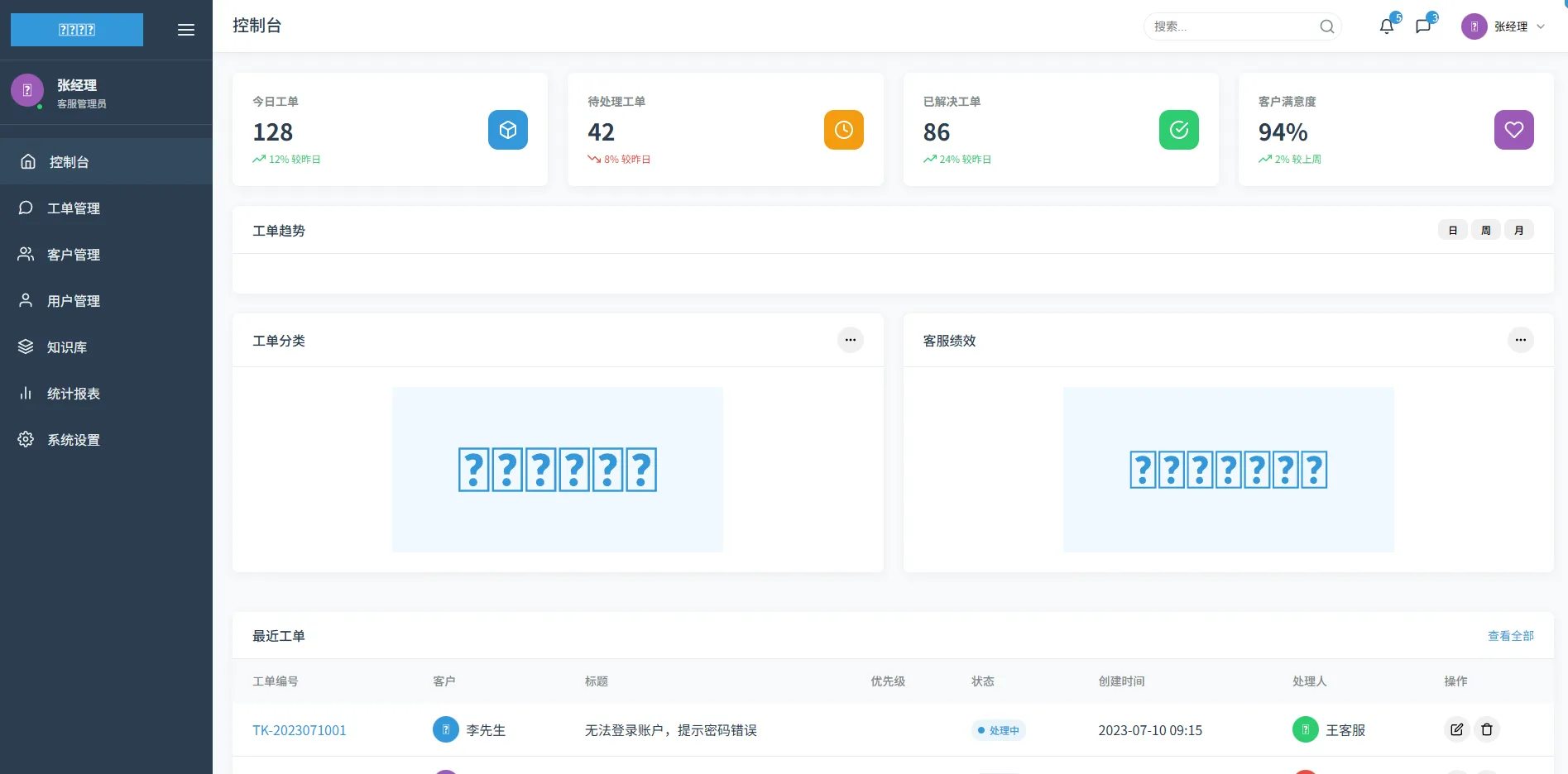Go to 工单管理
Screen dimensions: 1568x774
[106, 208]
